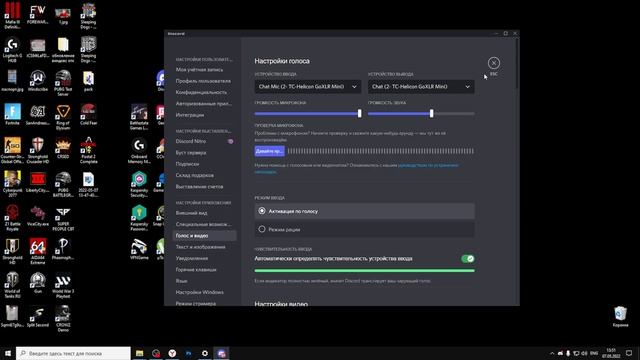This screenshot has height=360, width=640.
Task: Open the Accessibility settings section
Action: pyautogui.click(x=203, y=224)
